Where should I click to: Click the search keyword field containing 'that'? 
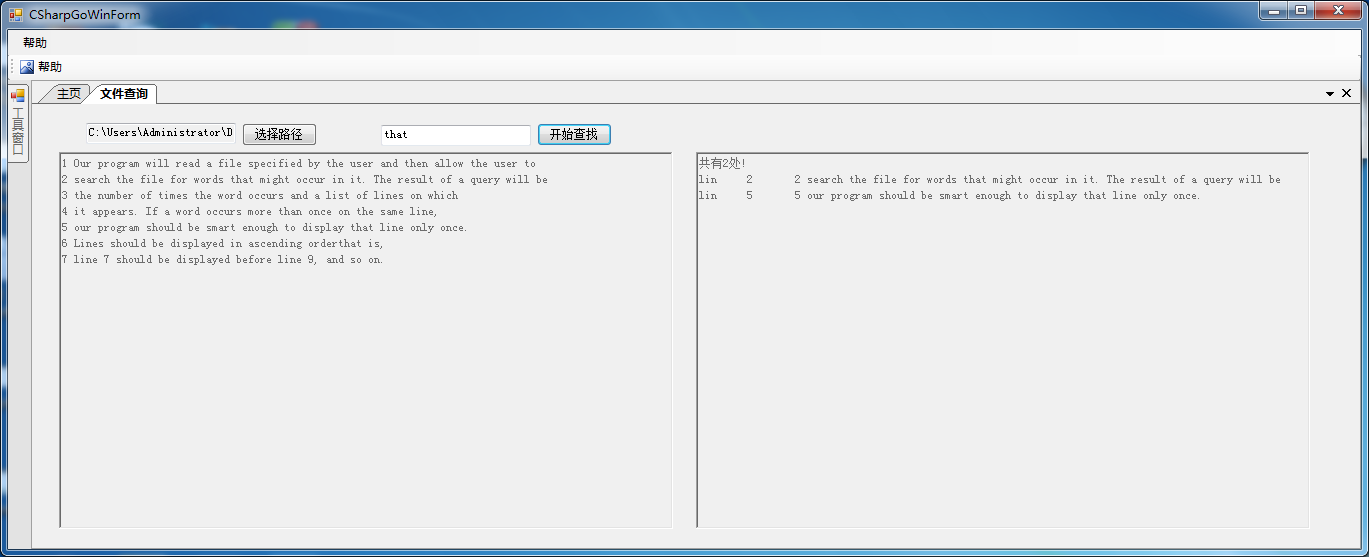456,134
